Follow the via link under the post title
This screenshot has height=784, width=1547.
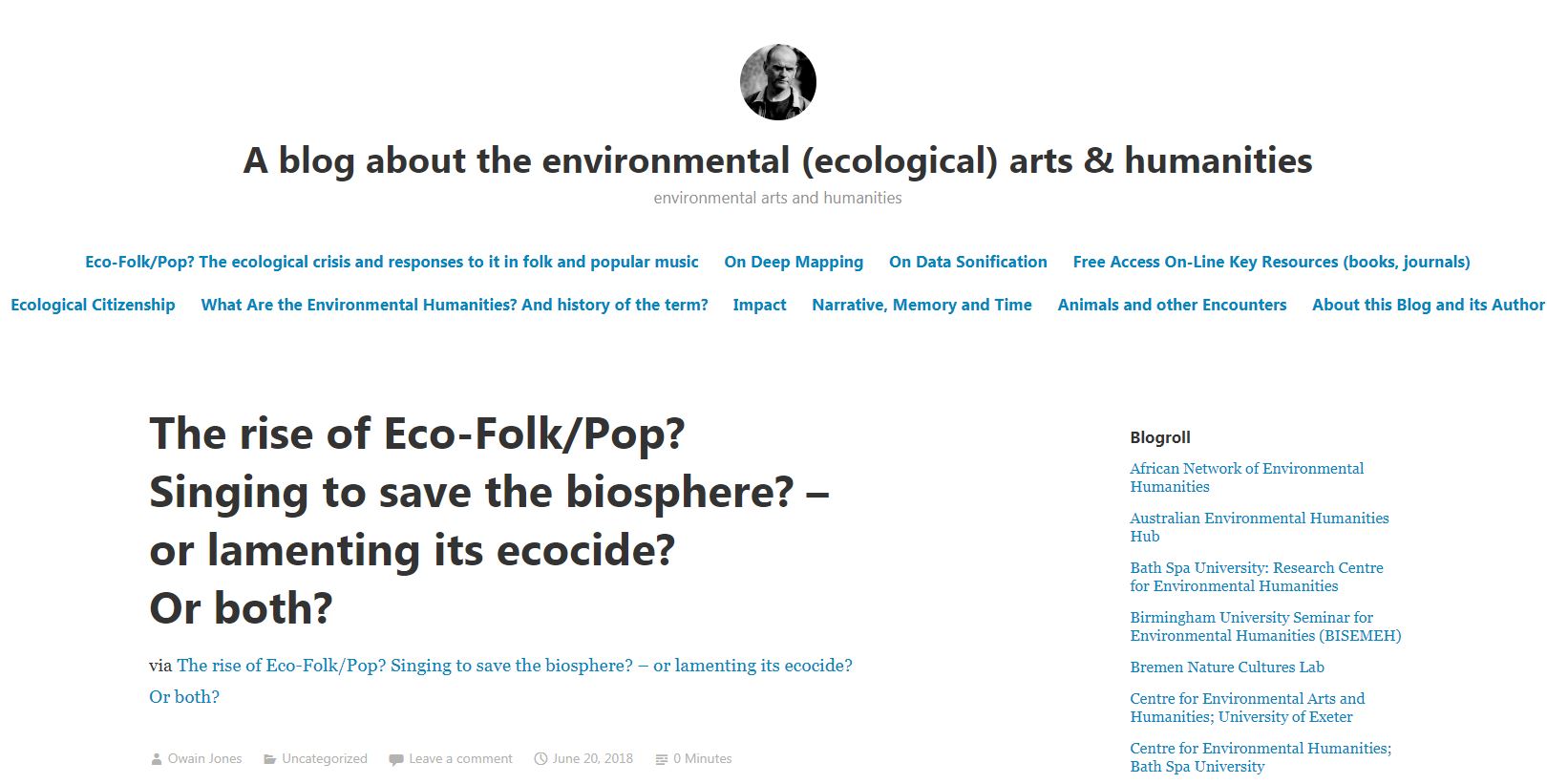[500, 681]
